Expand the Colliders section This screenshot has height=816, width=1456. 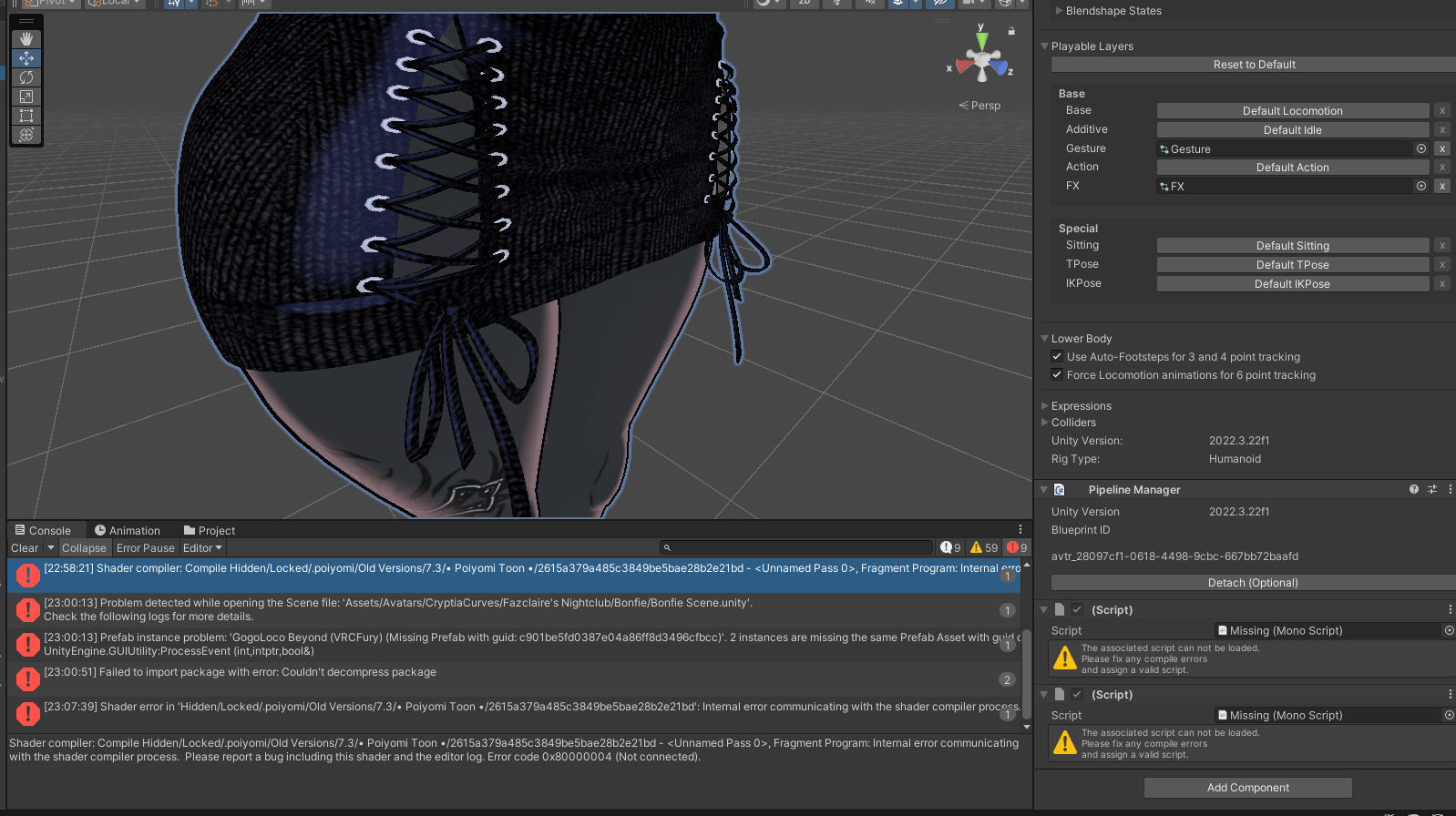pos(1045,423)
